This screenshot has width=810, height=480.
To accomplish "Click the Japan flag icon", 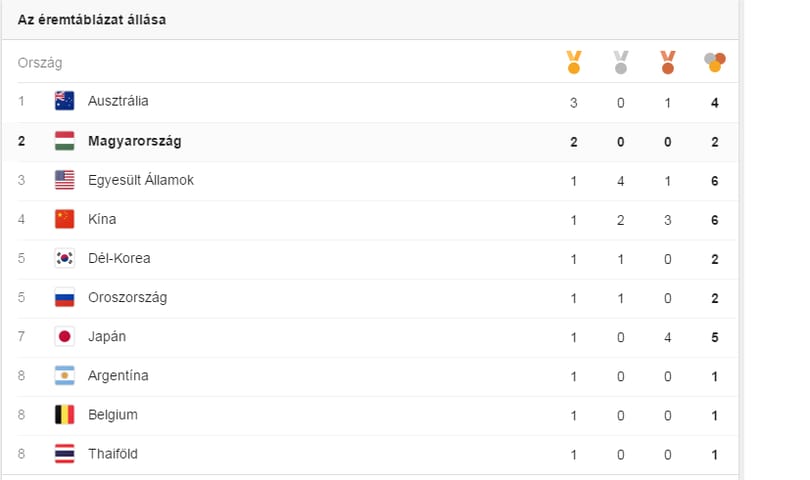I will pos(65,336).
